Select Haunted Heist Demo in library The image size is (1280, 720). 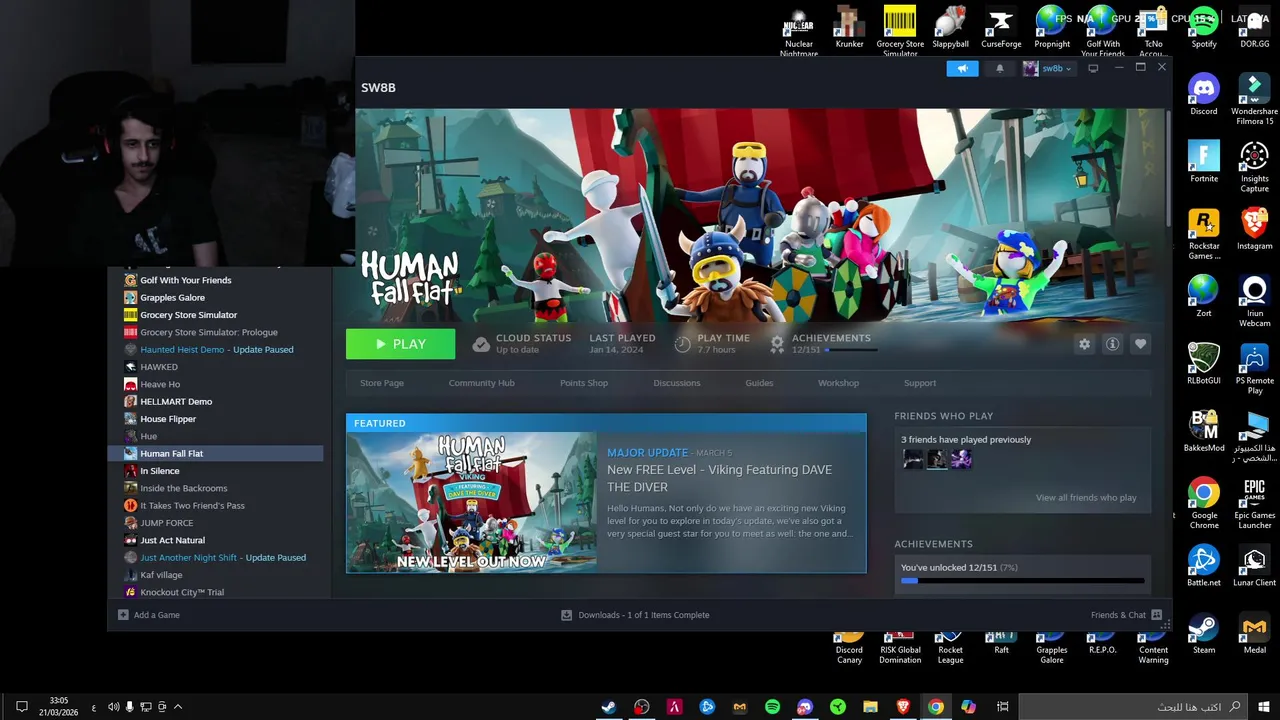[209, 350]
